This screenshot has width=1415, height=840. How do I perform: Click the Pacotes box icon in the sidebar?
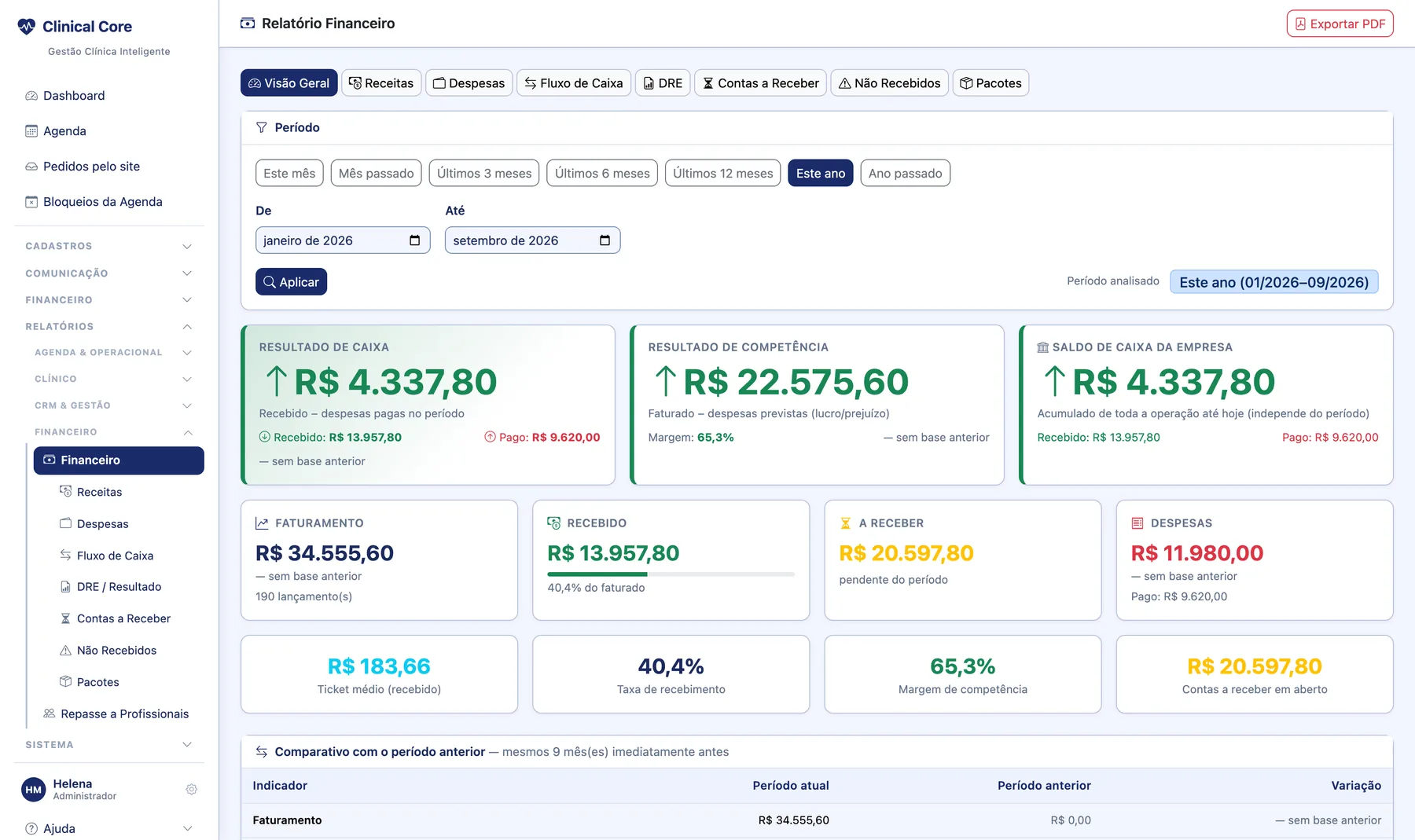click(66, 681)
